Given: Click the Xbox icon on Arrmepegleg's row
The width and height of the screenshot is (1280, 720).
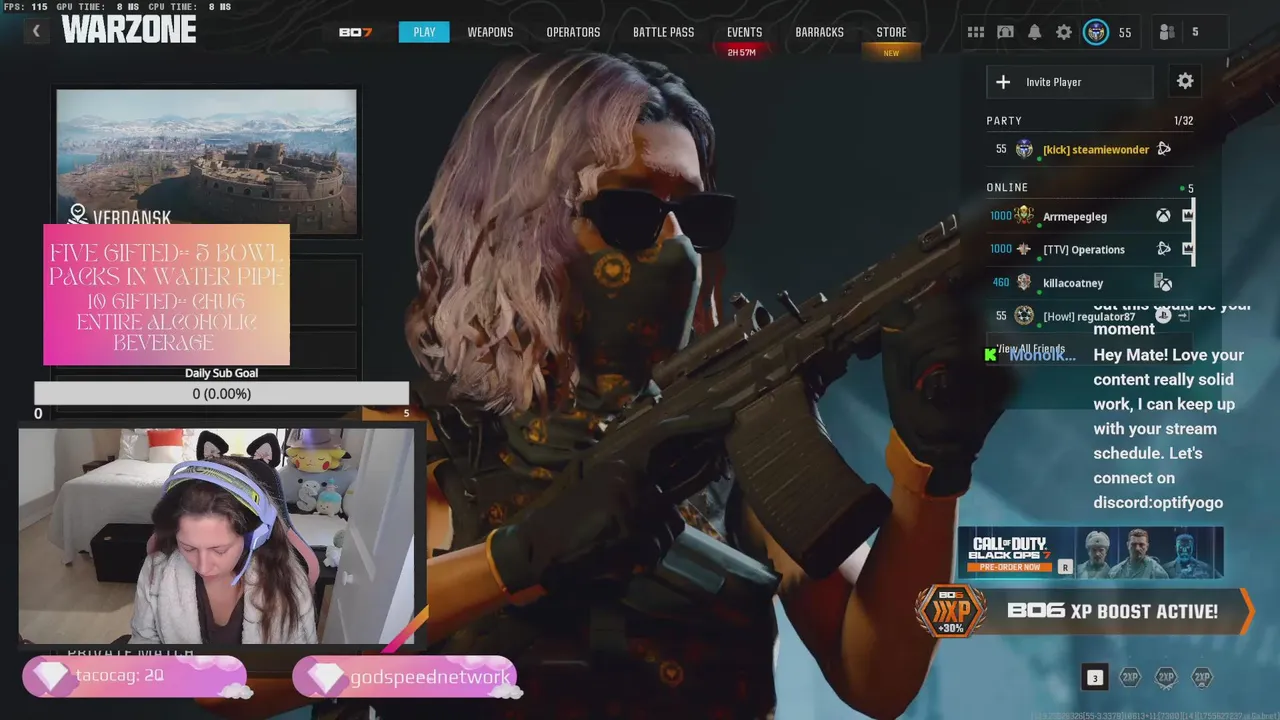Looking at the screenshot, I should tap(1163, 216).
